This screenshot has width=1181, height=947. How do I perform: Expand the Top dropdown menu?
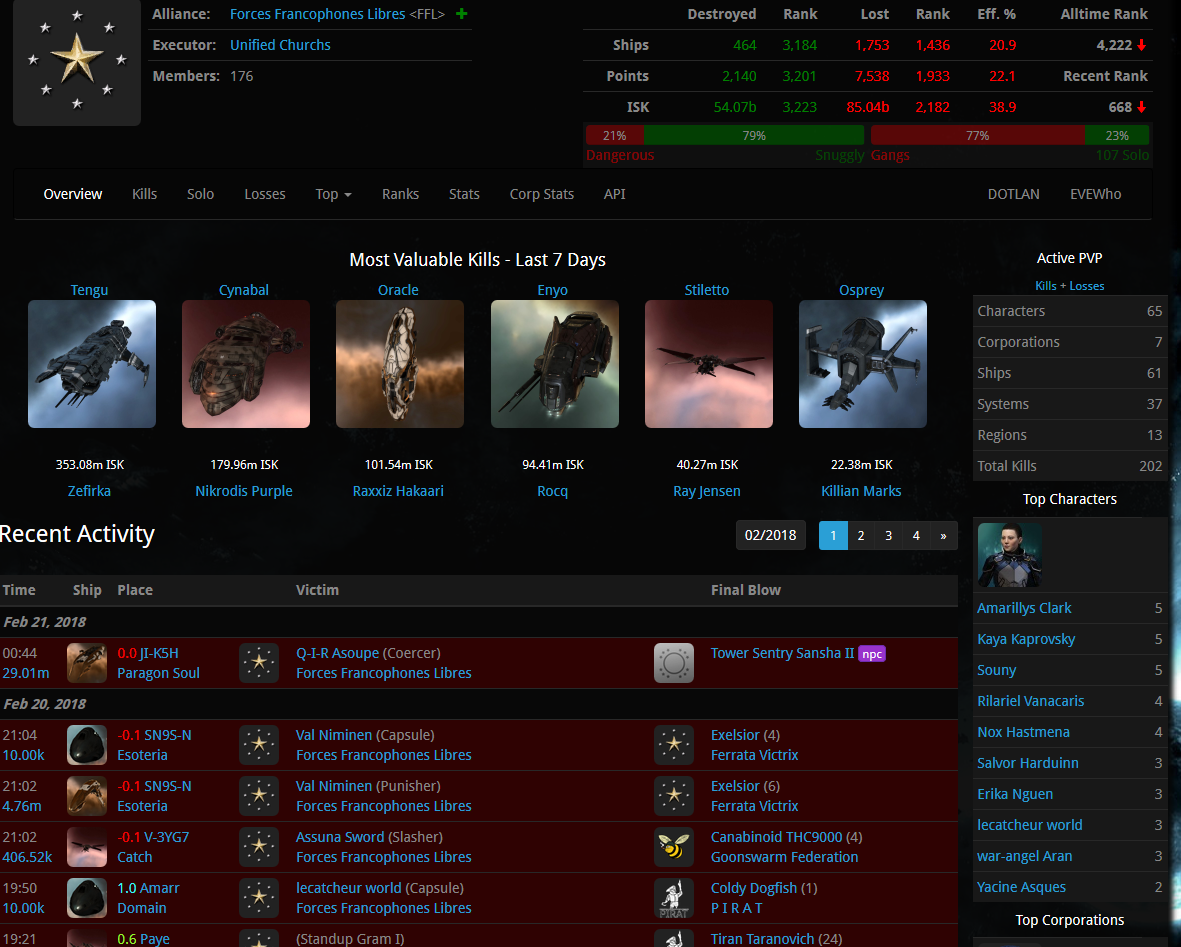pos(334,194)
